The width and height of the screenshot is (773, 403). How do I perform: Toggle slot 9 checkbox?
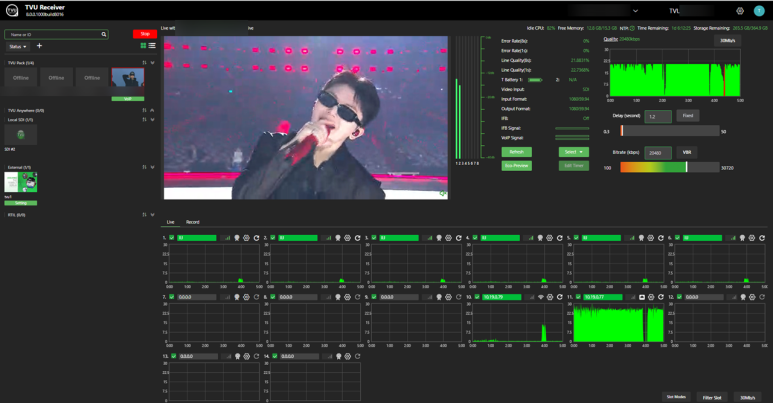(374, 297)
